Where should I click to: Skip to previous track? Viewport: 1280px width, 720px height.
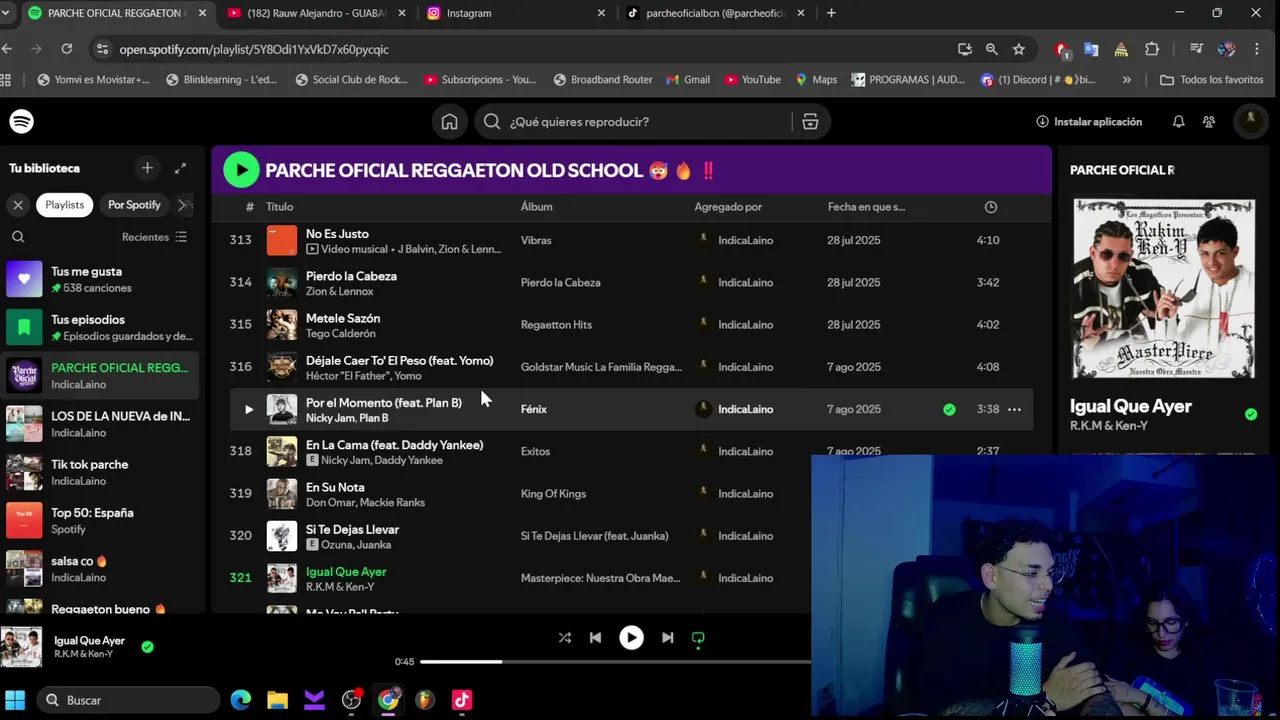[x=596, y=638]
